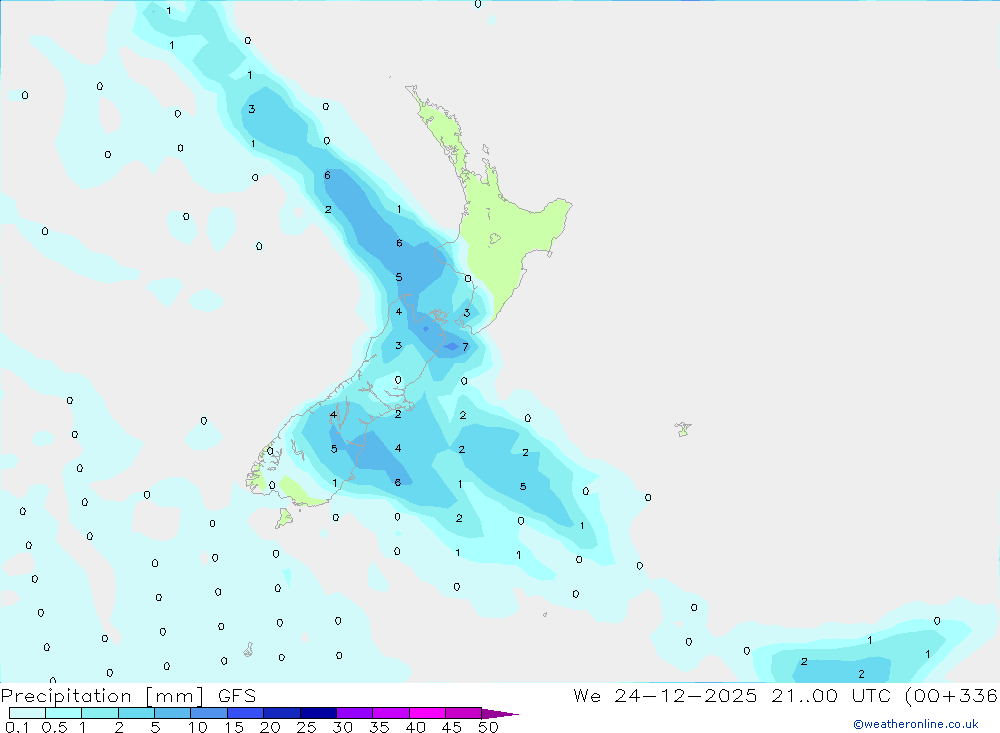Click the '25' legend scale label
This screenshot has width=1000, height=733.
(306, 727)
